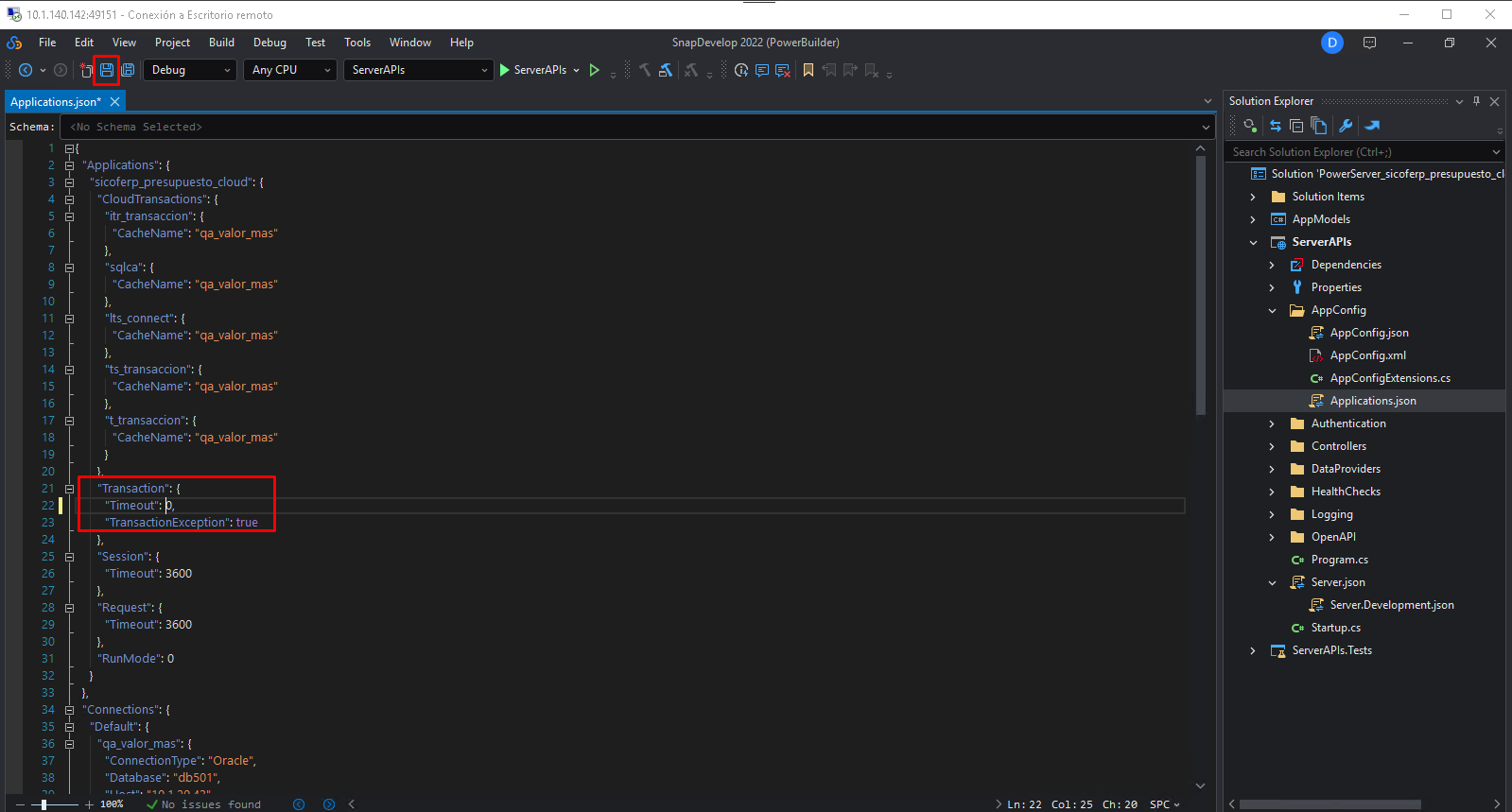Click the feedback icon in the title bar
This screenshot has height=812, width=1512.
[x=1370, y=43]
